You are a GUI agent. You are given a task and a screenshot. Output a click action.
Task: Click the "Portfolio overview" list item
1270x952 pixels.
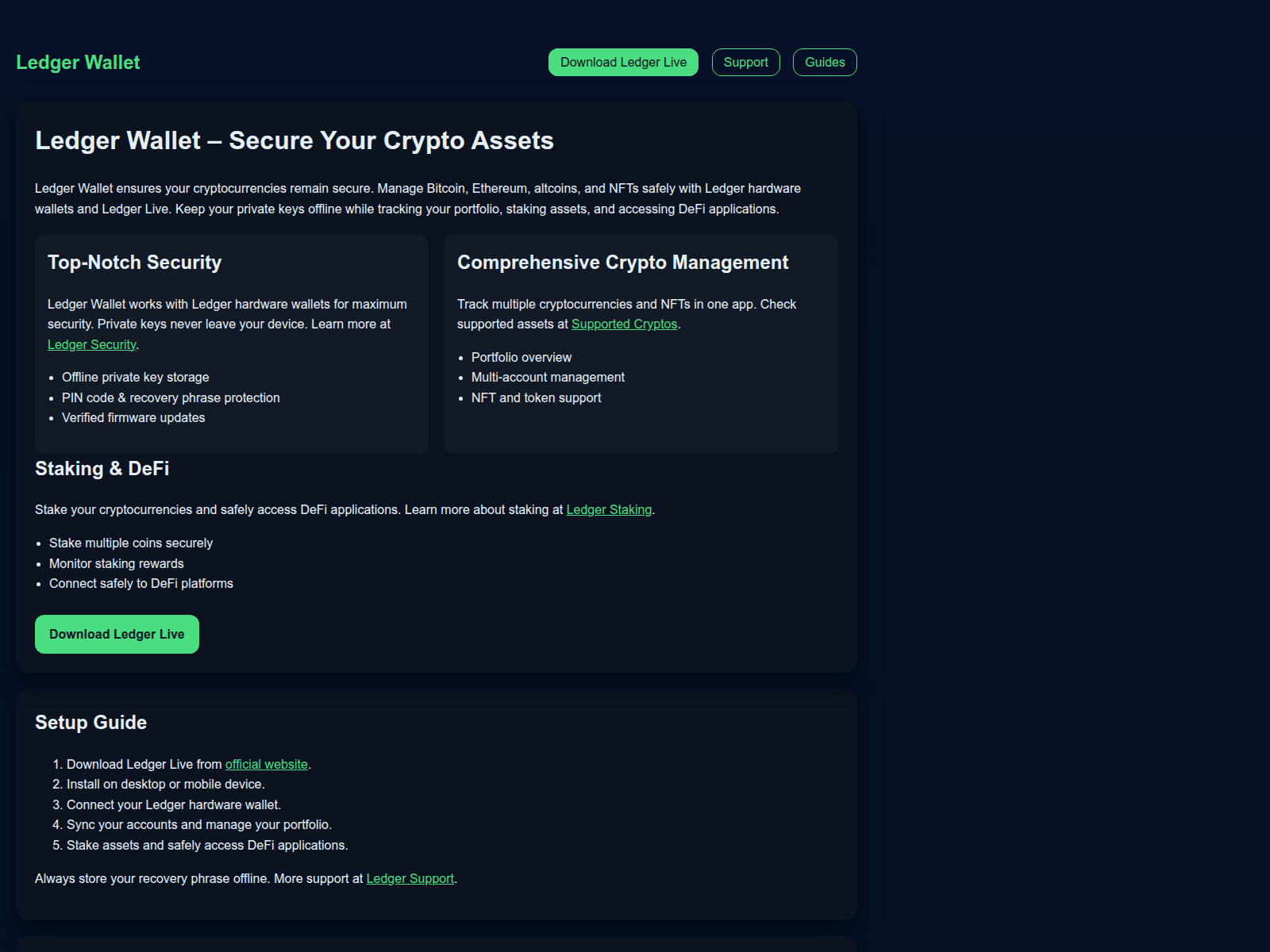(521, 357)
